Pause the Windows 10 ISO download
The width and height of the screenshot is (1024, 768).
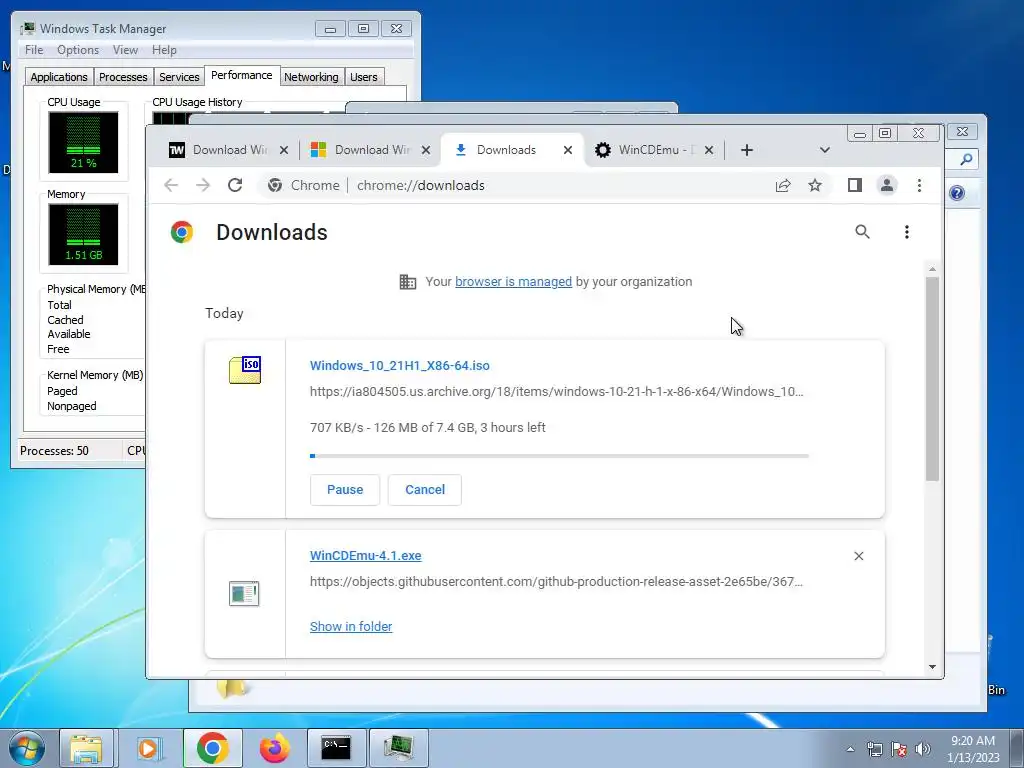click(345, 490)
